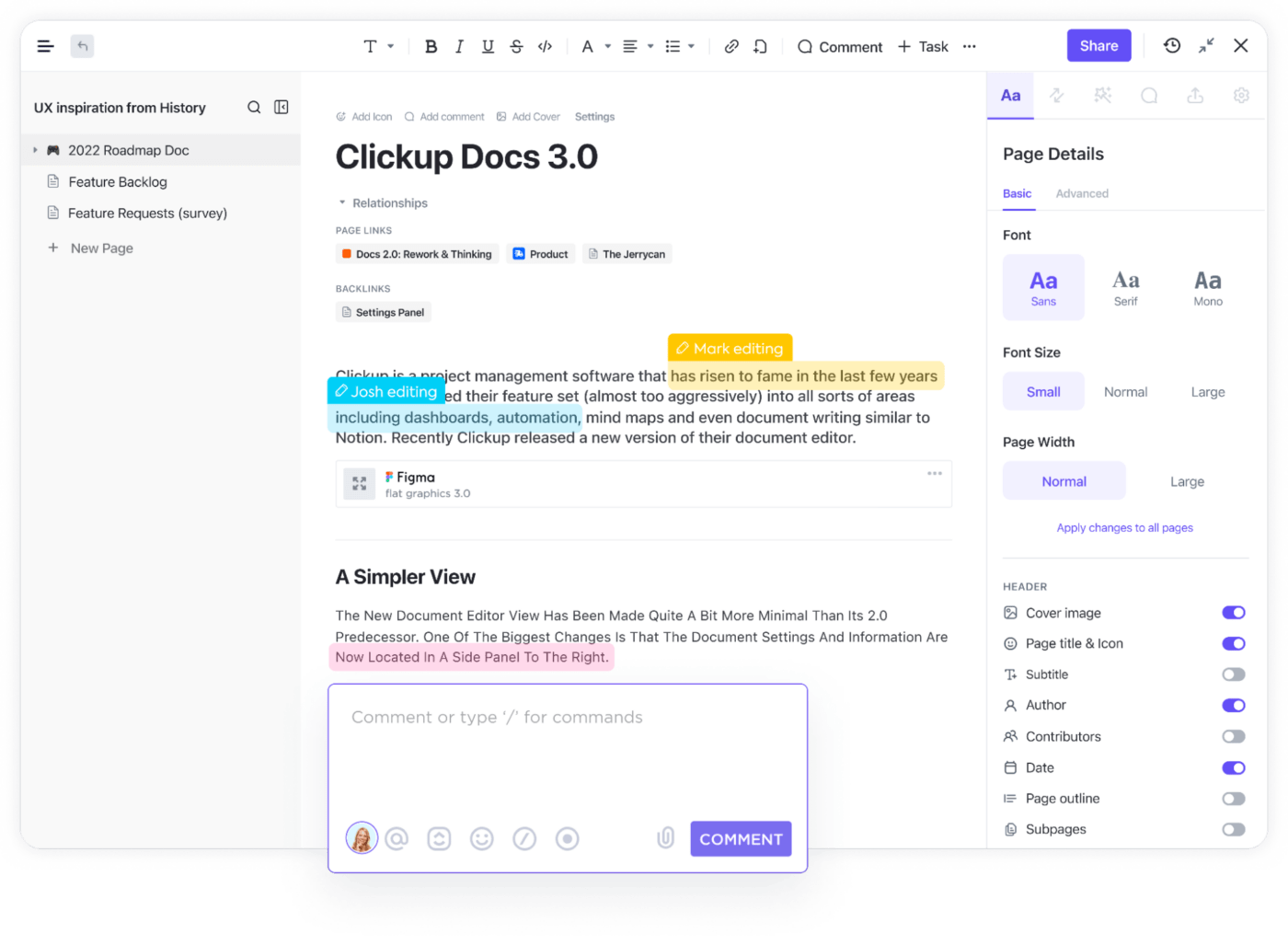
Task: Click Settings above the page title
Action: (594, 117)
